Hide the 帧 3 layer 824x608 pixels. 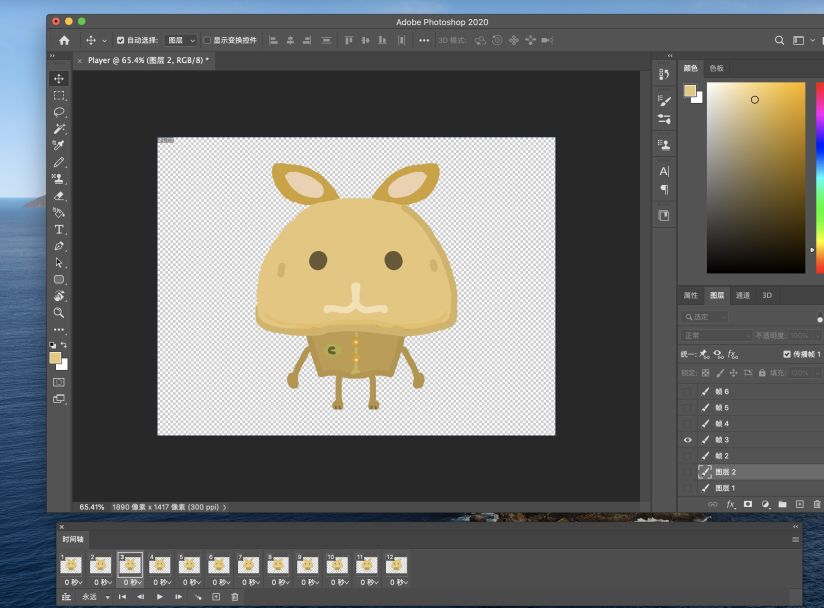[x=687, y=440]
